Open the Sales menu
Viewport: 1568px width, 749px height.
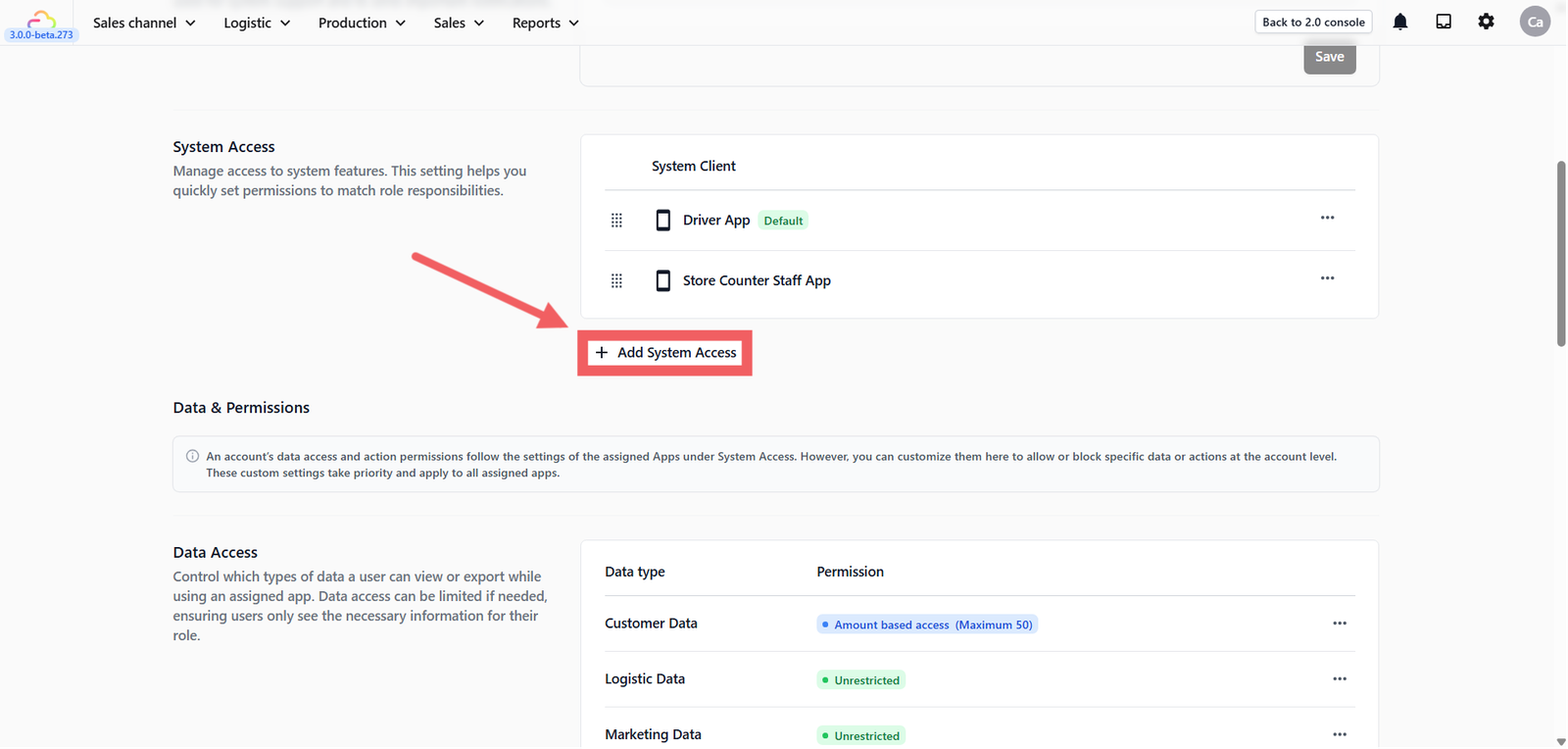459,23
